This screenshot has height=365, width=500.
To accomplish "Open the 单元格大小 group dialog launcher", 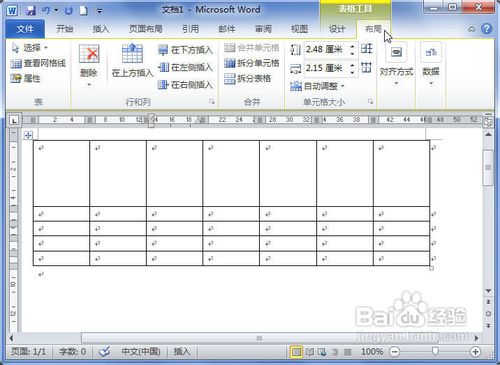I will tap(370, 102).
